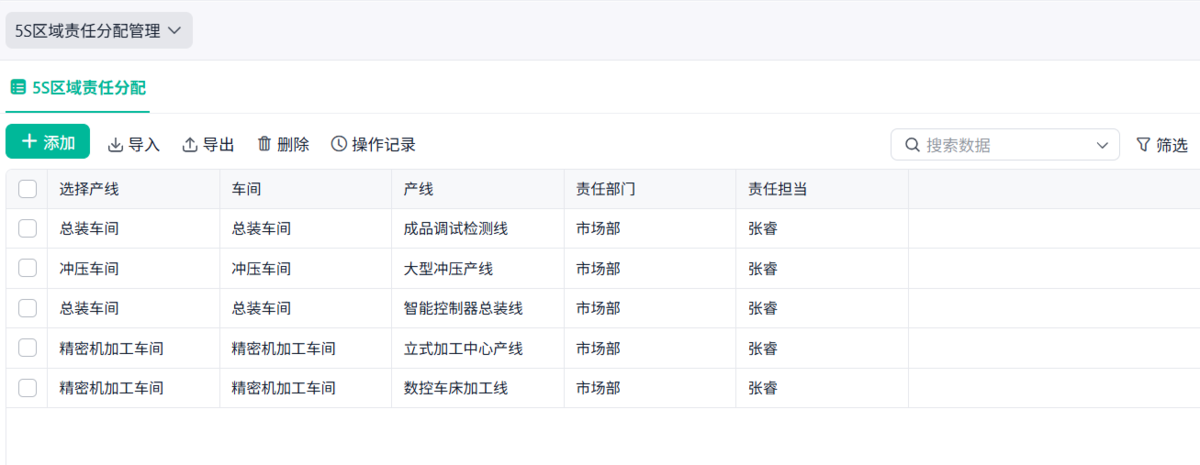
Task: Click the 添加 button
Action: pyautogui.click(x=48, y=142)
